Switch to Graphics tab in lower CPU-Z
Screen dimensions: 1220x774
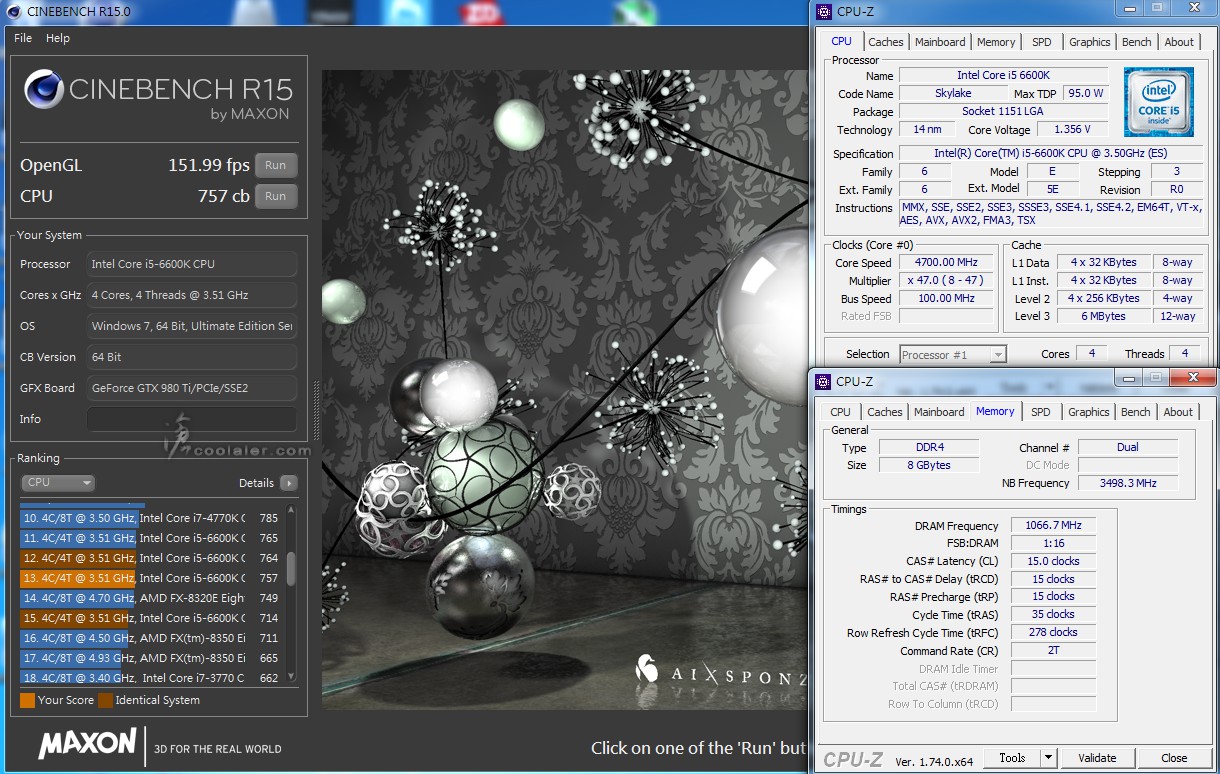click(1089, 412)
